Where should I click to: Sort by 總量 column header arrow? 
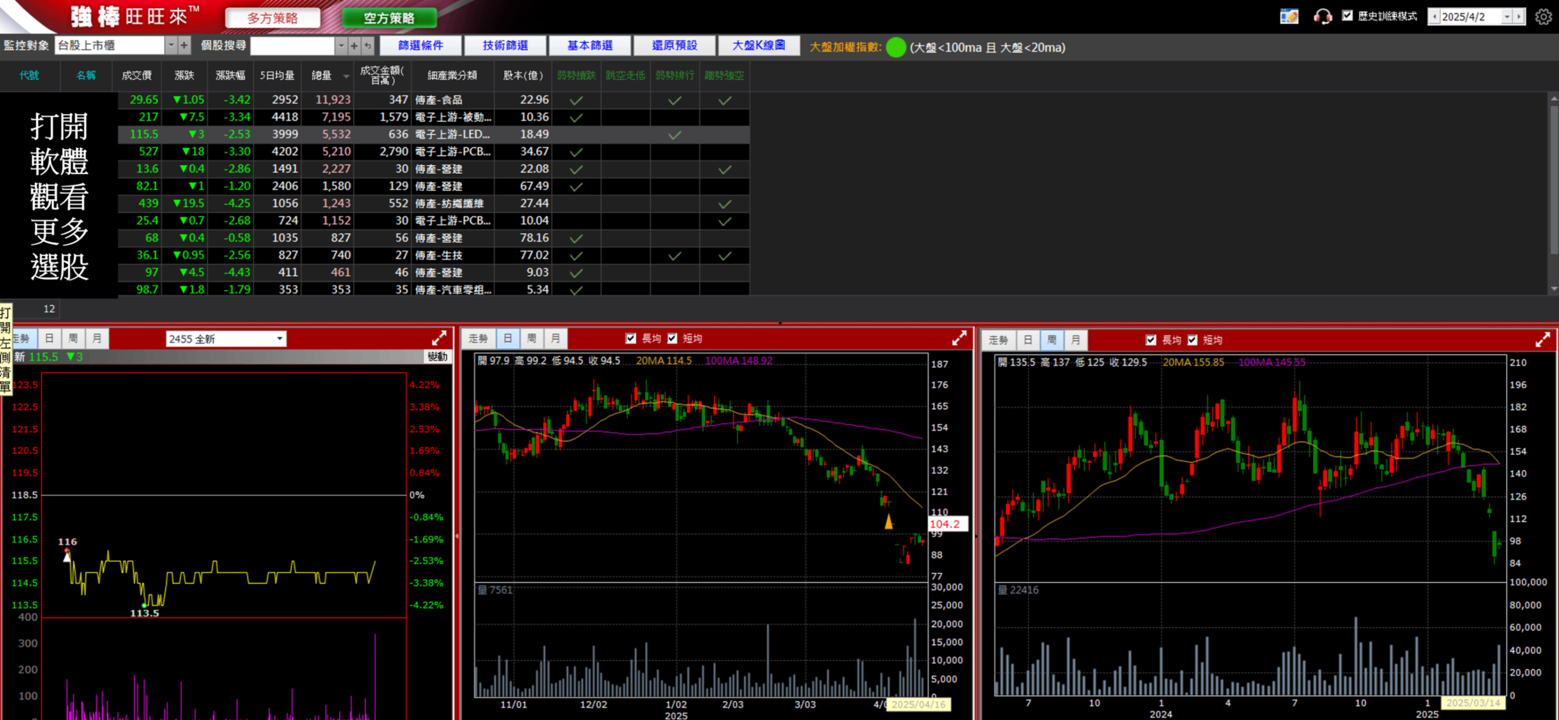347,76
